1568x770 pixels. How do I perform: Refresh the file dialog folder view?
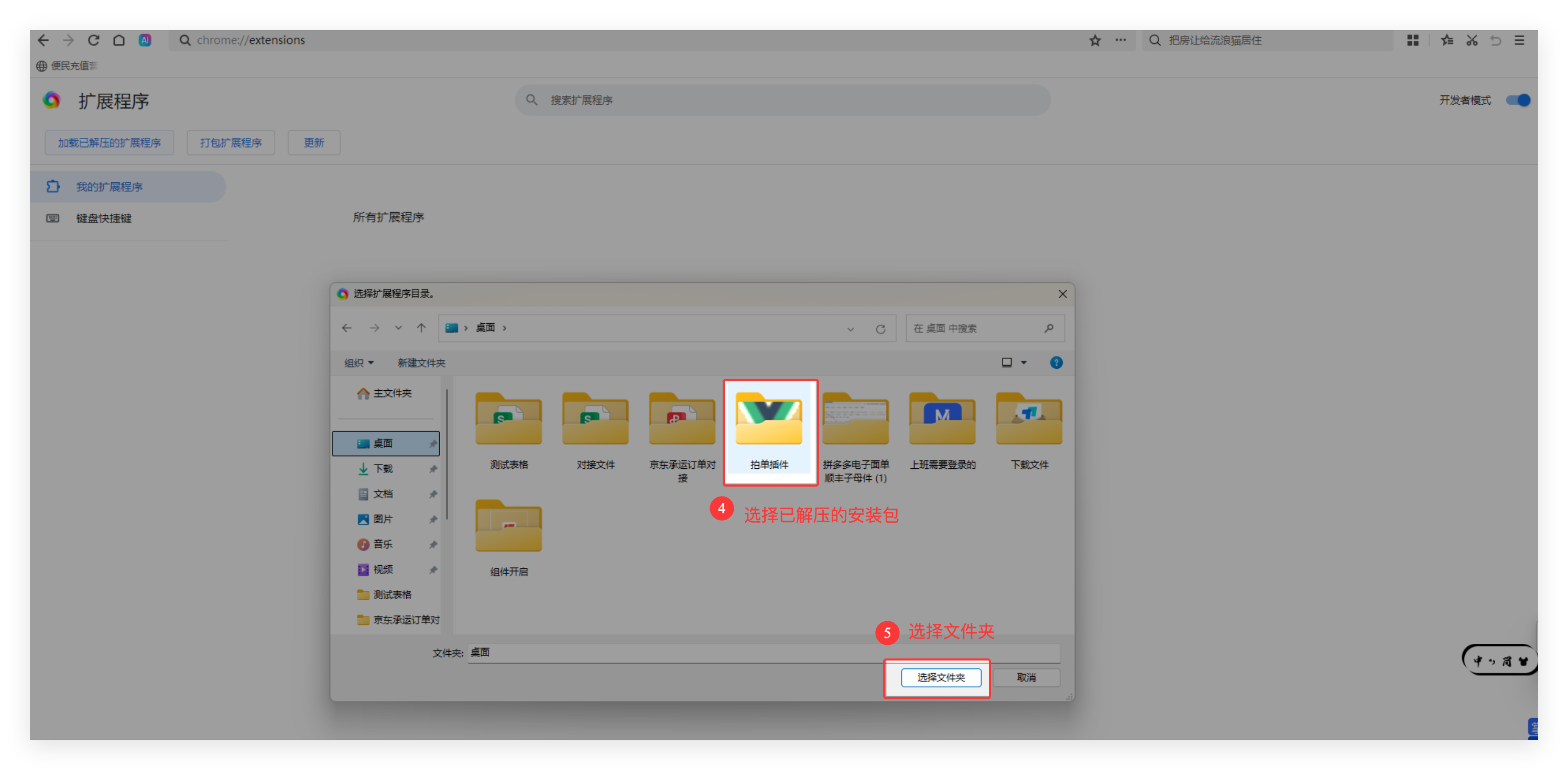880,329
